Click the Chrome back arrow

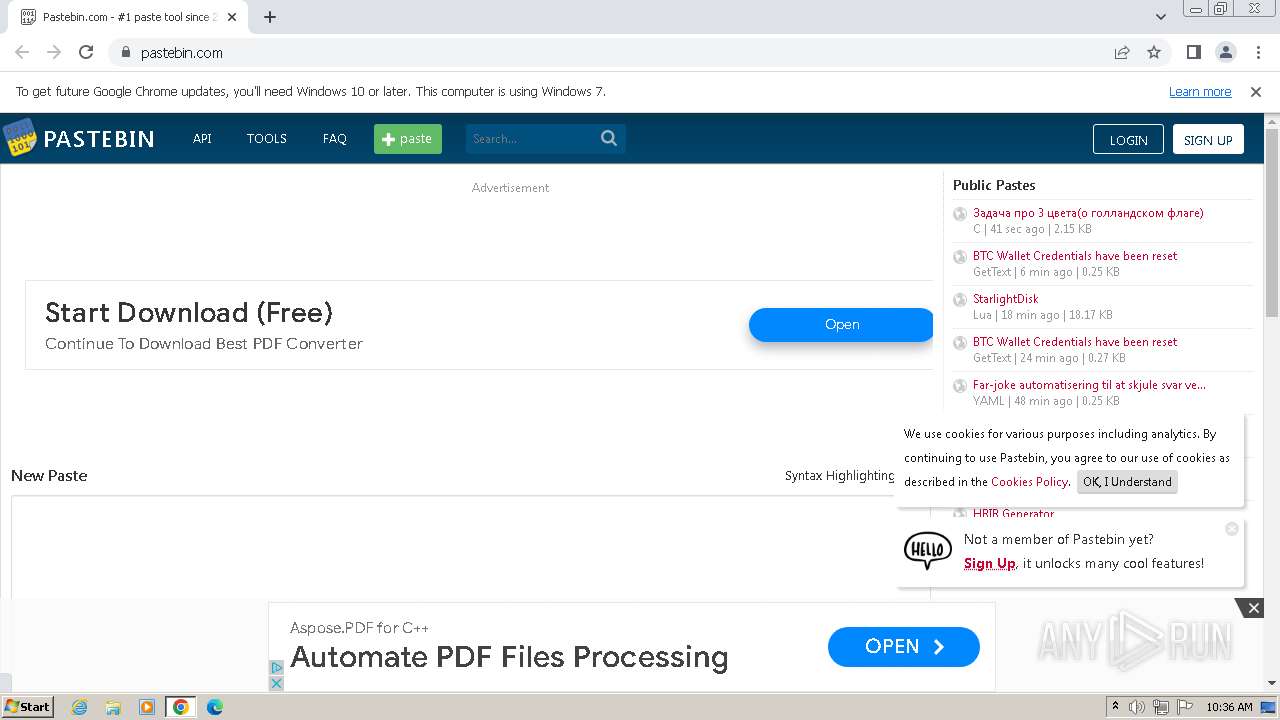click(x=22, y=52)
